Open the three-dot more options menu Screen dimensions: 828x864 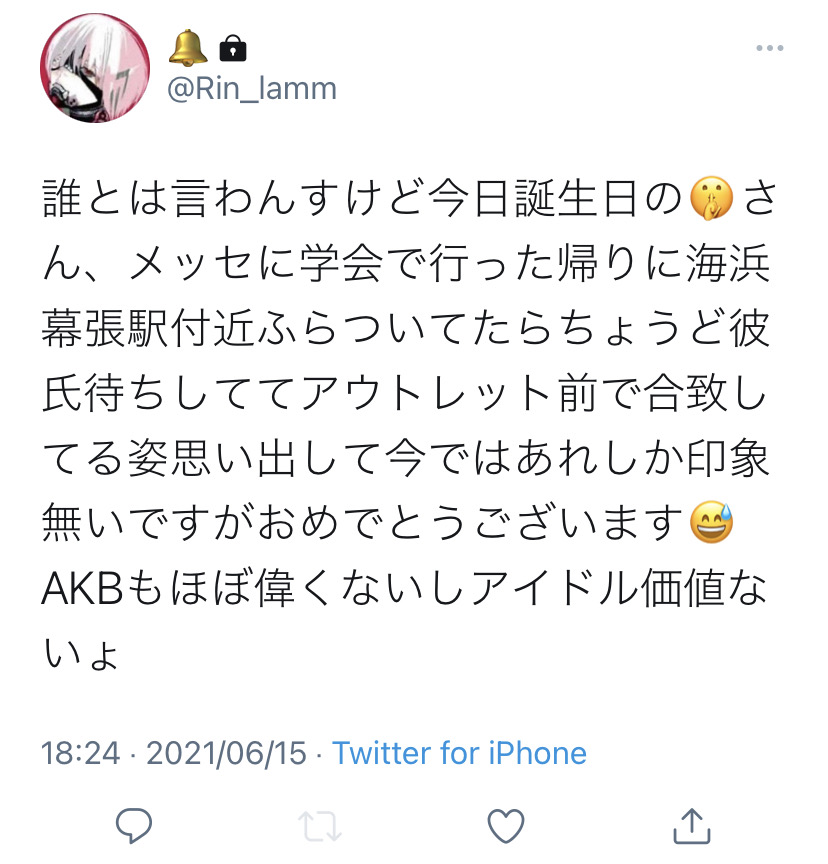770,48
